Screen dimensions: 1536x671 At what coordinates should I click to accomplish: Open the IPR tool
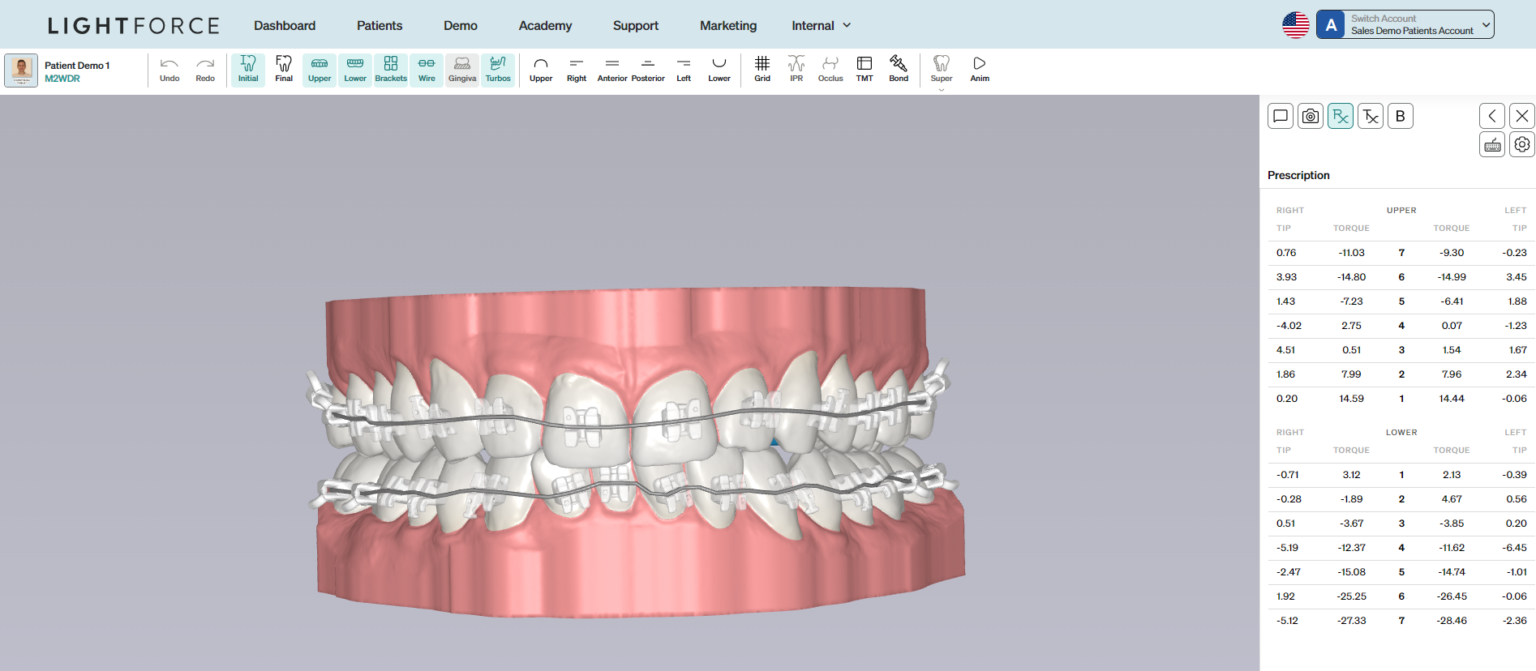click(796, 69)
